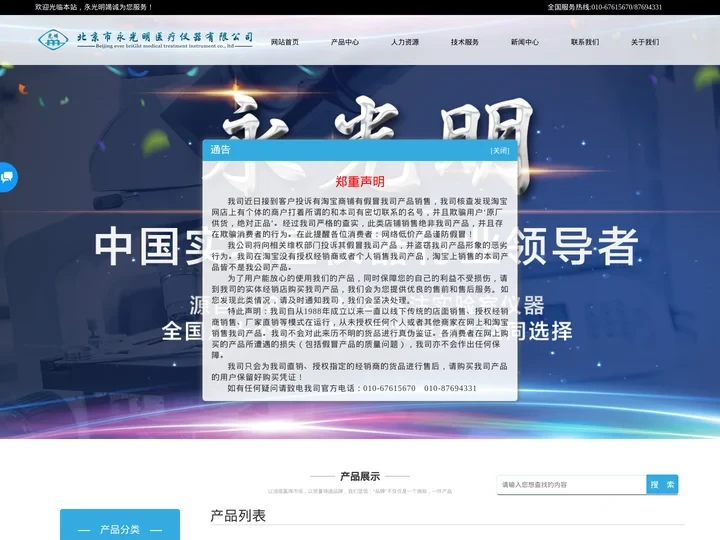Click the 搜索 search button
The image size is (720, 540).
[x=662, y=484]
